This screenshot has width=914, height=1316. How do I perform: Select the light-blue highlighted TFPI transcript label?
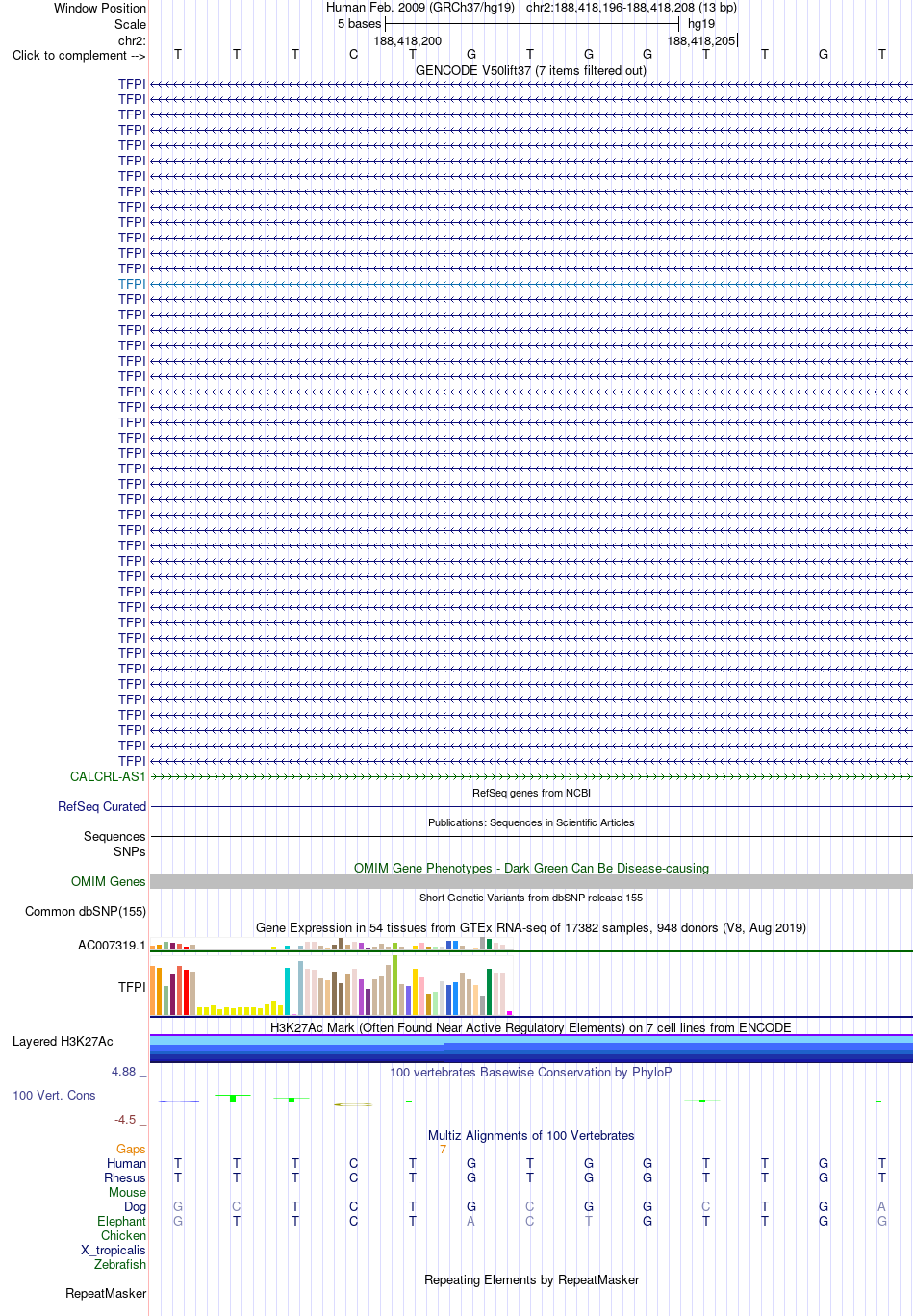click(x=132, y=284)
